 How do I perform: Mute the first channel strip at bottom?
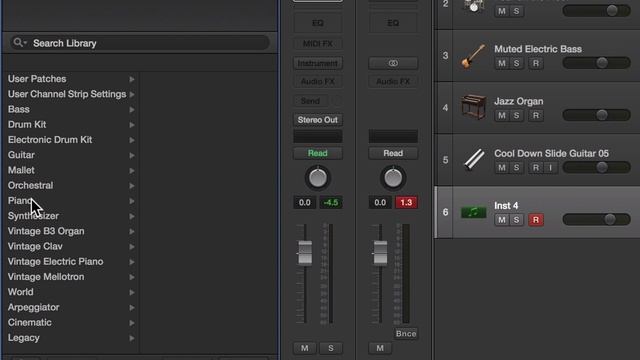point(304,348)
